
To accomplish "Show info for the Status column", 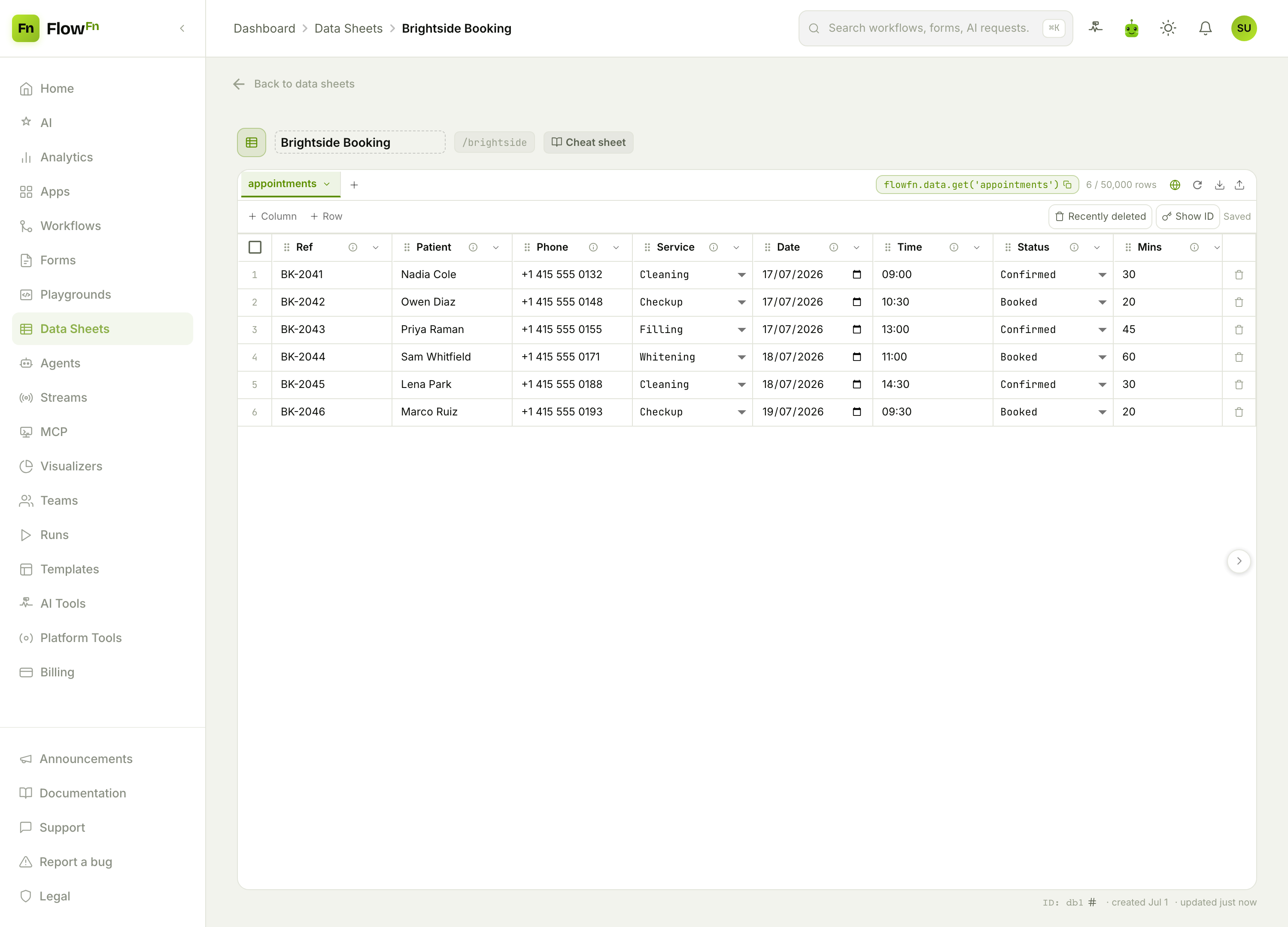I will (x=1075, y=248).
